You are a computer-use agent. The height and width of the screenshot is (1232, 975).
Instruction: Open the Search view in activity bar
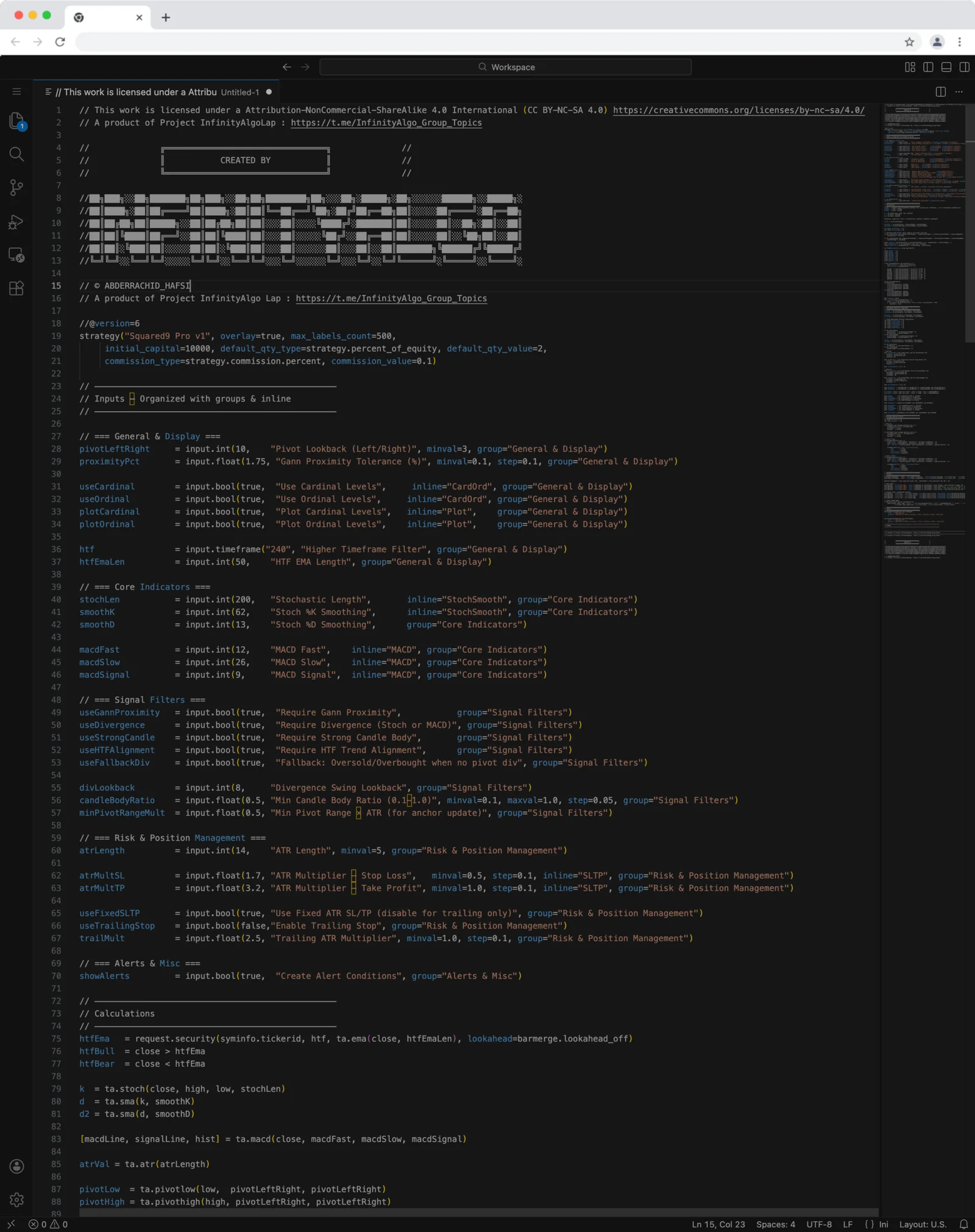[16, 154]
